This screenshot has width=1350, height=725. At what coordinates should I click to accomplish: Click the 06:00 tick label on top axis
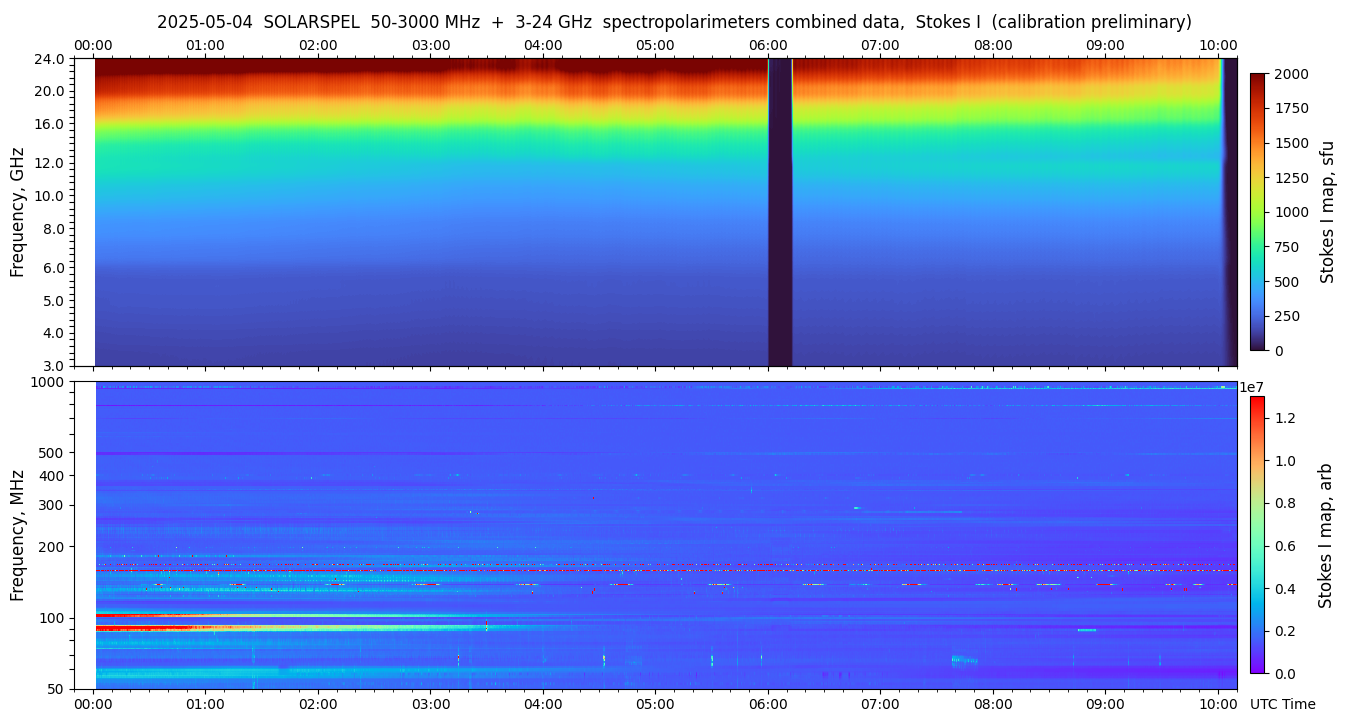click(768, 46)
